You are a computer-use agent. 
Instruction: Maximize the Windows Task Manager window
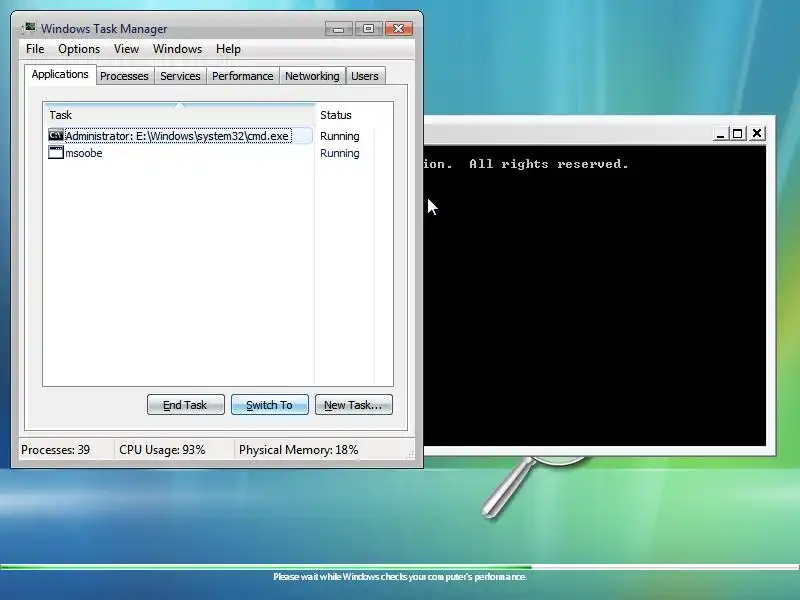click(x=368, y=29)
